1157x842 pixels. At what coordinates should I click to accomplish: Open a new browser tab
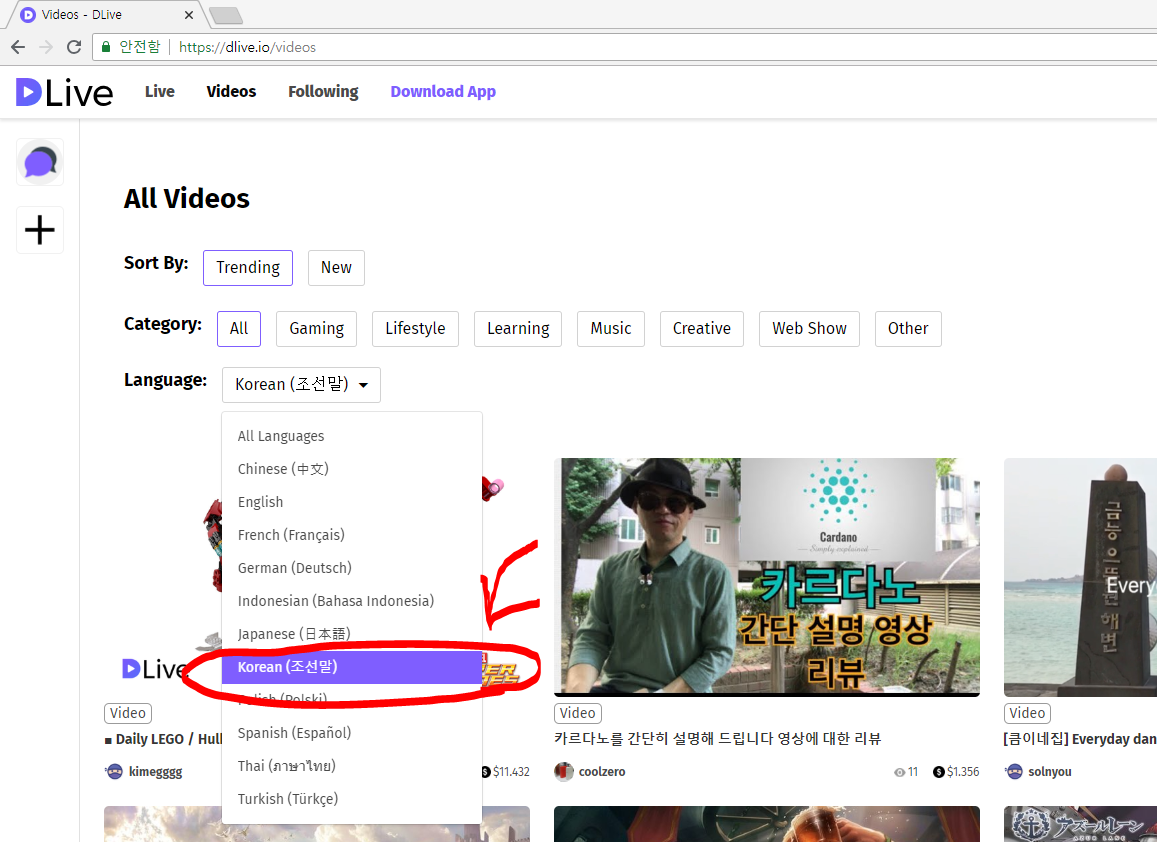point(226,15)
